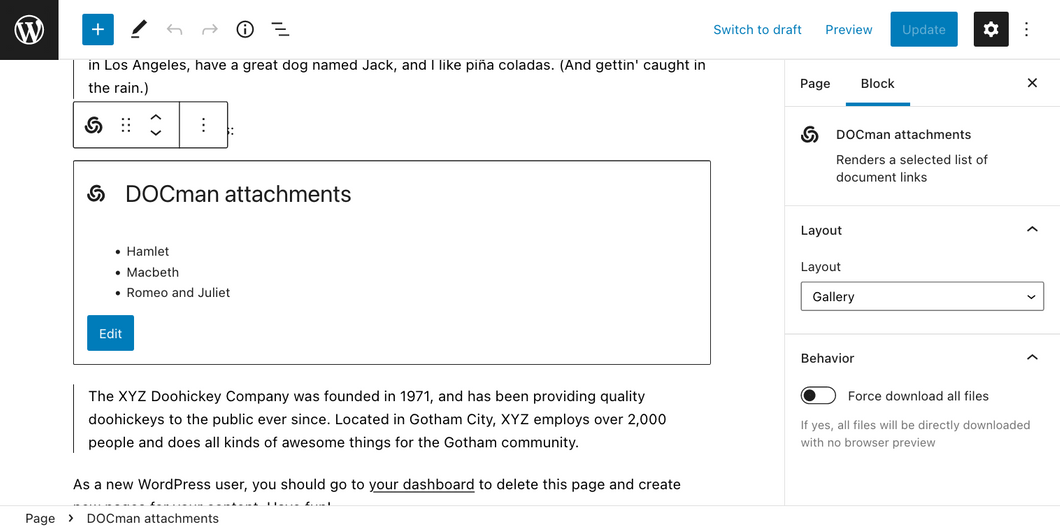
Task: Select the pencil Tools icon
Action: click(x=139, y=29)
